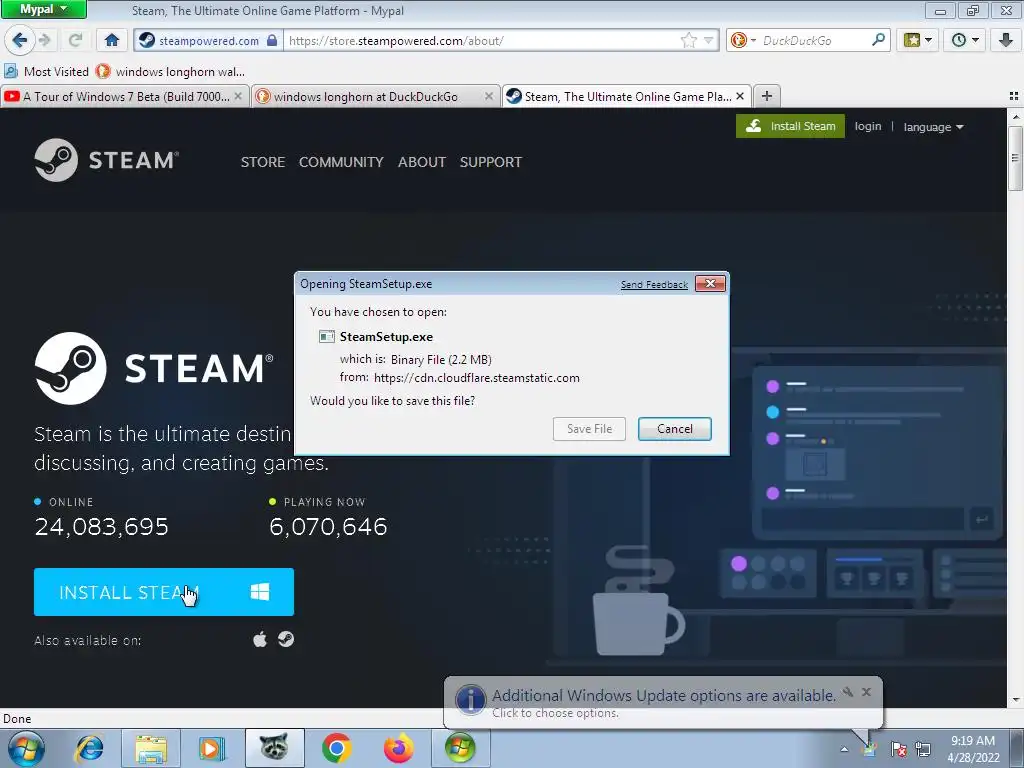Open the DuckDuckGo search engine selector

click(743, 40)
